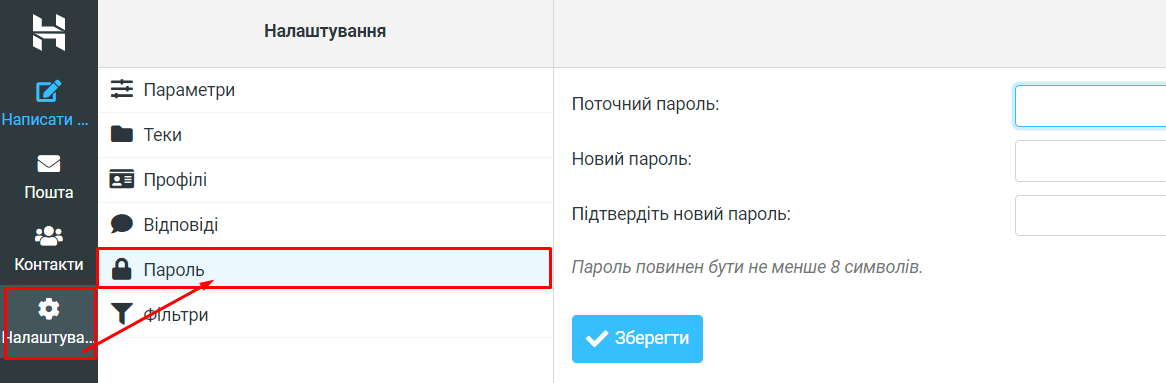The height and width of the screenshot is (383, 1166).
Task: Select the Параметри settings section
Action: (326, 90)
